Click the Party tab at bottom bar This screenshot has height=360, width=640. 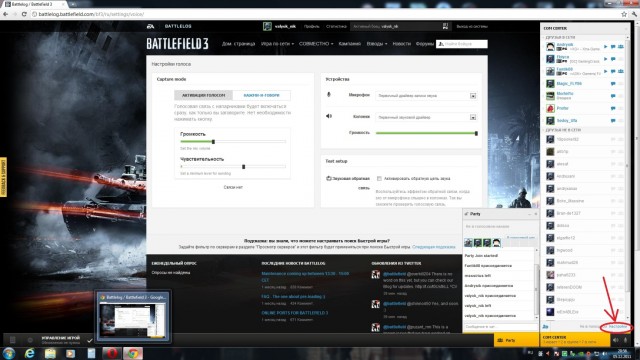click(x=516, y=340)
